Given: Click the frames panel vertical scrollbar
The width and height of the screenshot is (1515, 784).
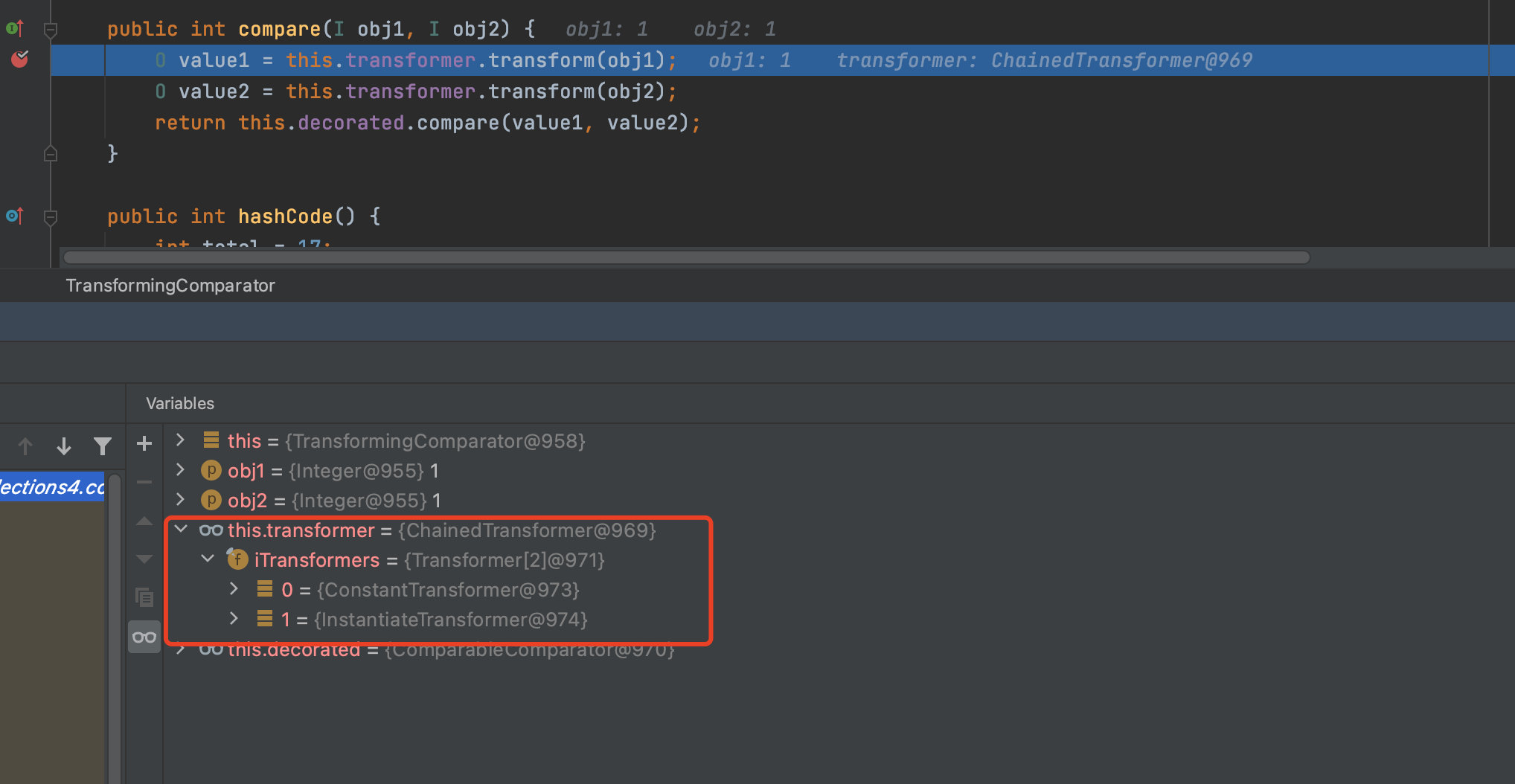Looking at the screenshot, I should 114,628.
